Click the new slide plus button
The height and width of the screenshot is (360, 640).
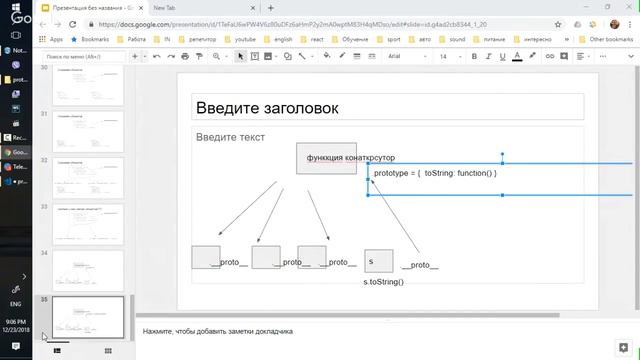coord(135,56)
